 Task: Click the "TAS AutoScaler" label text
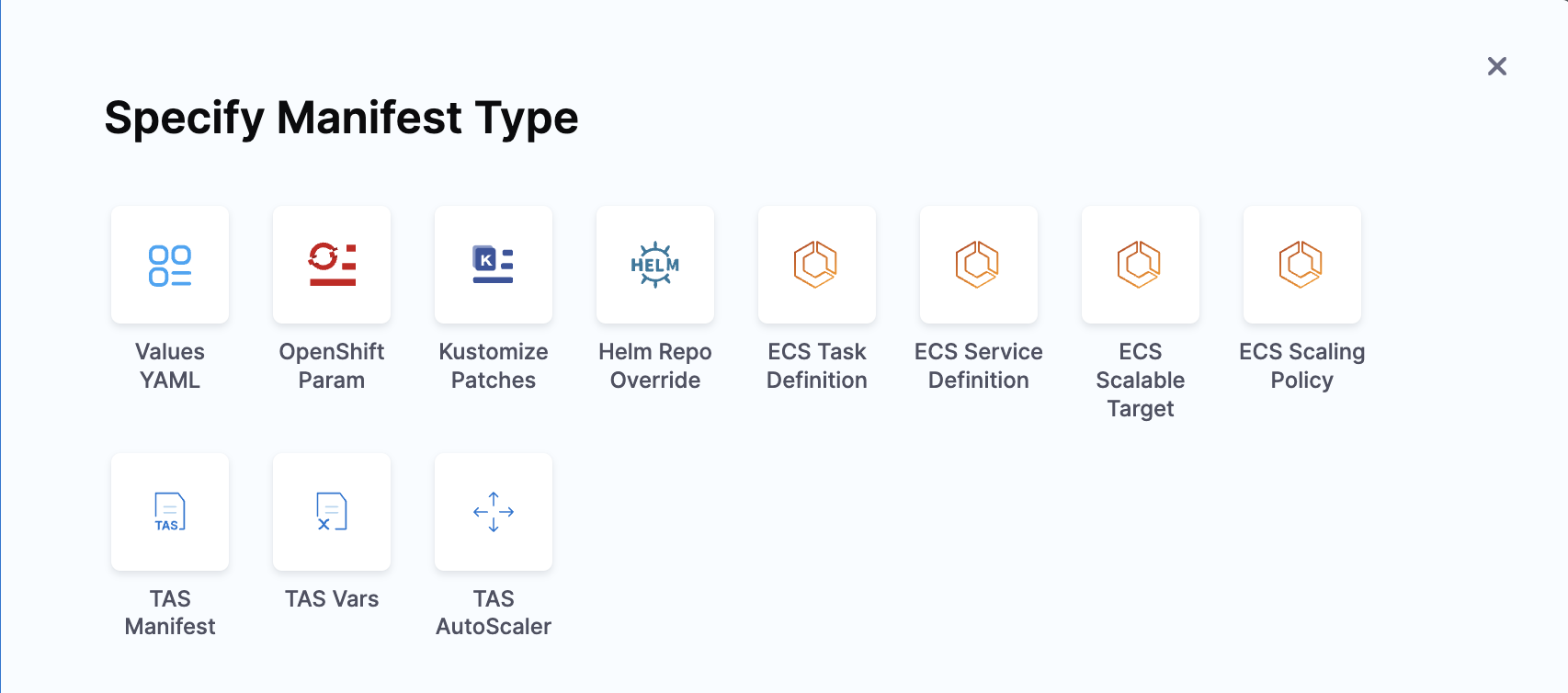point(494,613)
